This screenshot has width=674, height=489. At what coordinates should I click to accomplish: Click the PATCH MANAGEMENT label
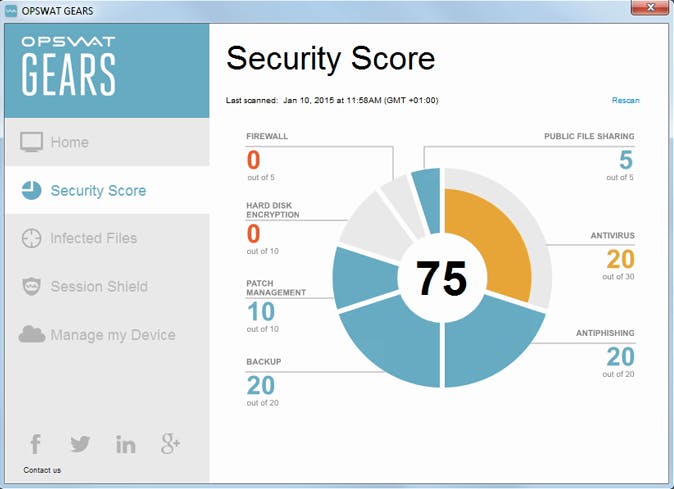[276, 288]
